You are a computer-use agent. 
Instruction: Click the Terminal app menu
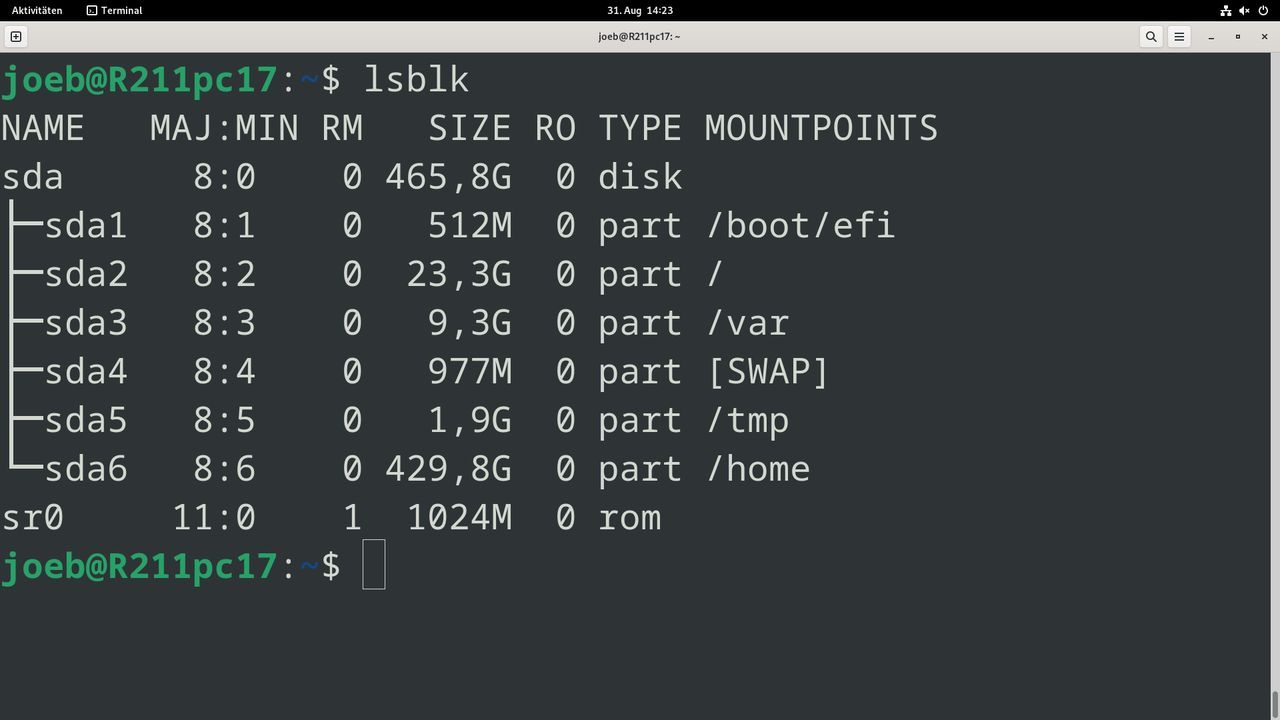click(114, 10)
